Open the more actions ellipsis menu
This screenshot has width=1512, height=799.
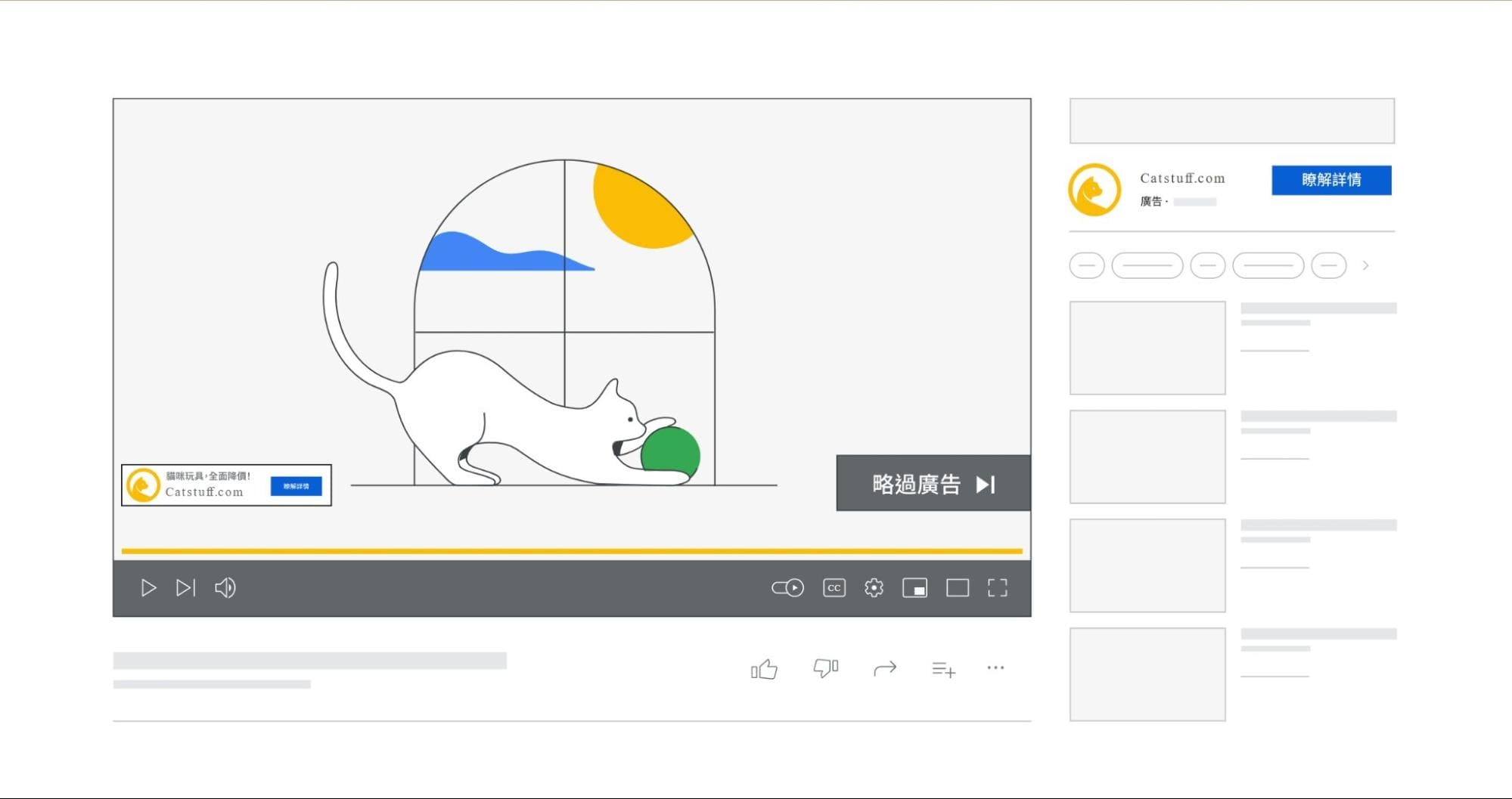995,668
